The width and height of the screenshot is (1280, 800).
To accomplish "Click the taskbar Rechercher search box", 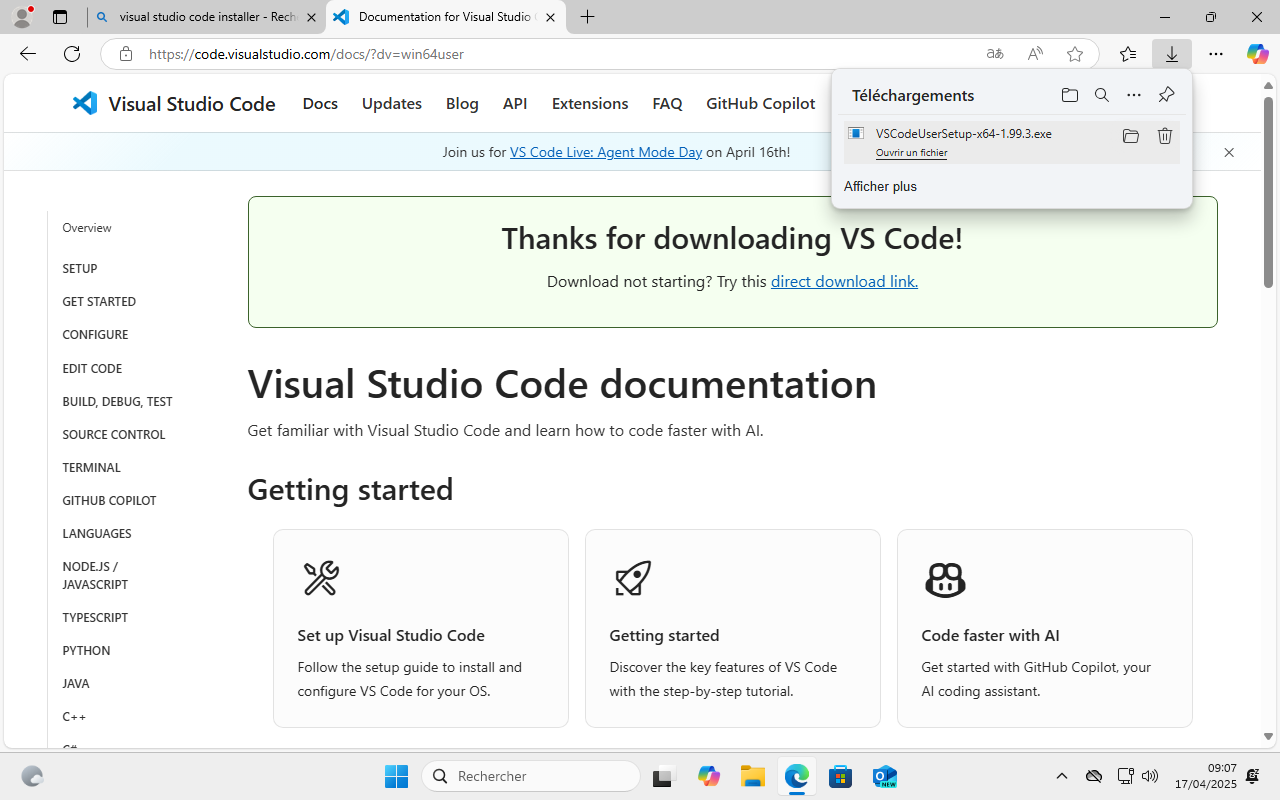I will [x=531, y=776].
